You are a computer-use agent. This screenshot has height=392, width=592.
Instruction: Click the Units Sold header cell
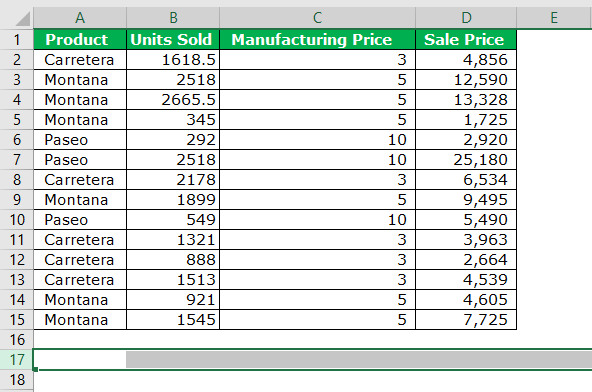[173, 40]
